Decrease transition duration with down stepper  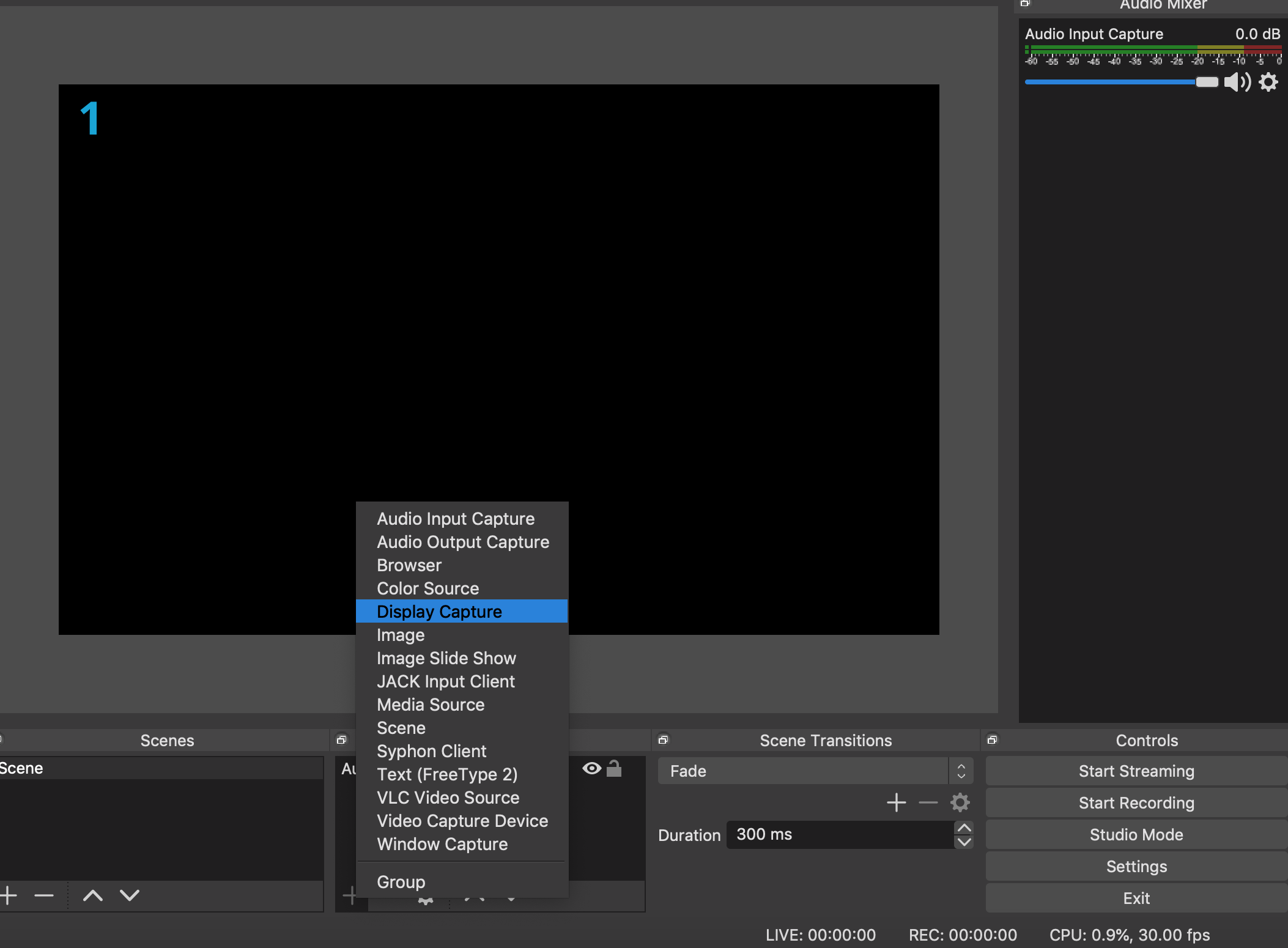pyautogui.click(x=964, y=842)
